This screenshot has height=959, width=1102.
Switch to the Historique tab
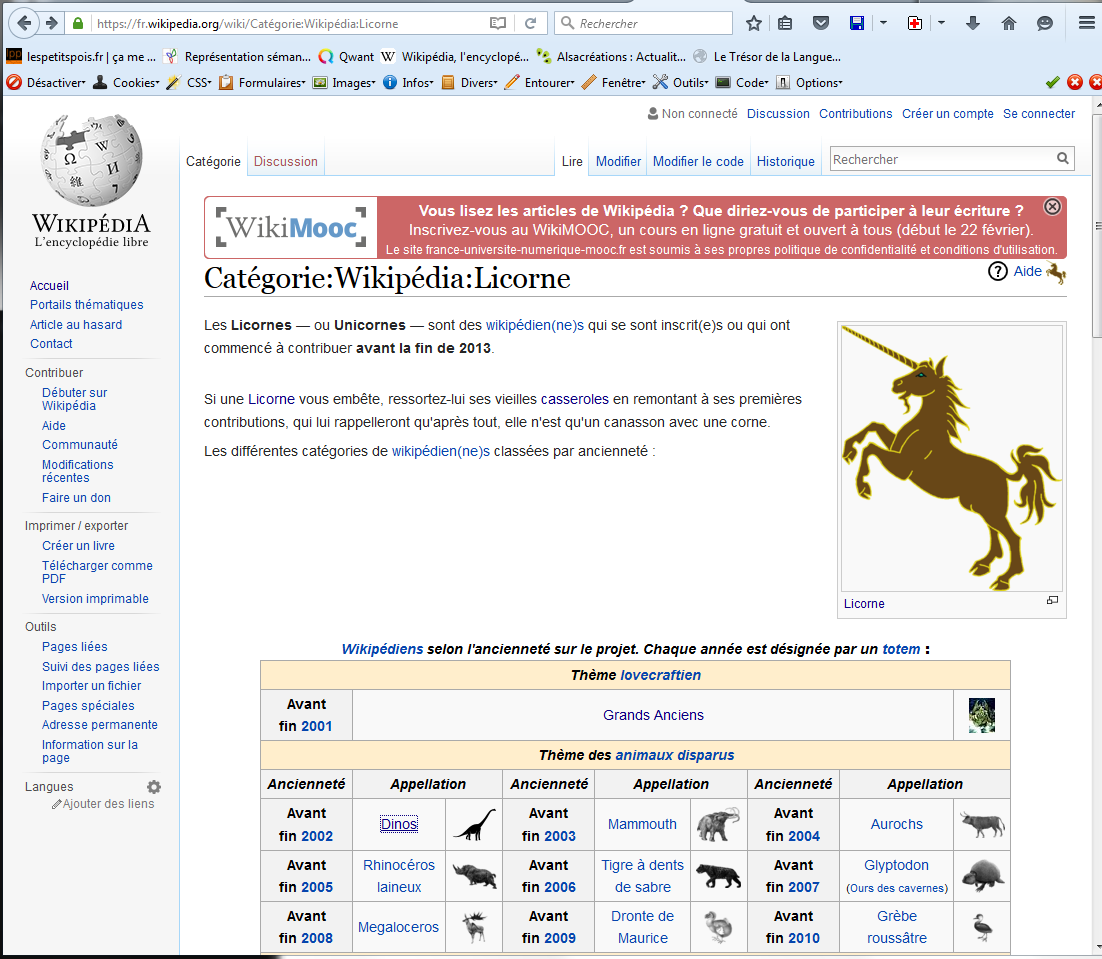point(785,161)
